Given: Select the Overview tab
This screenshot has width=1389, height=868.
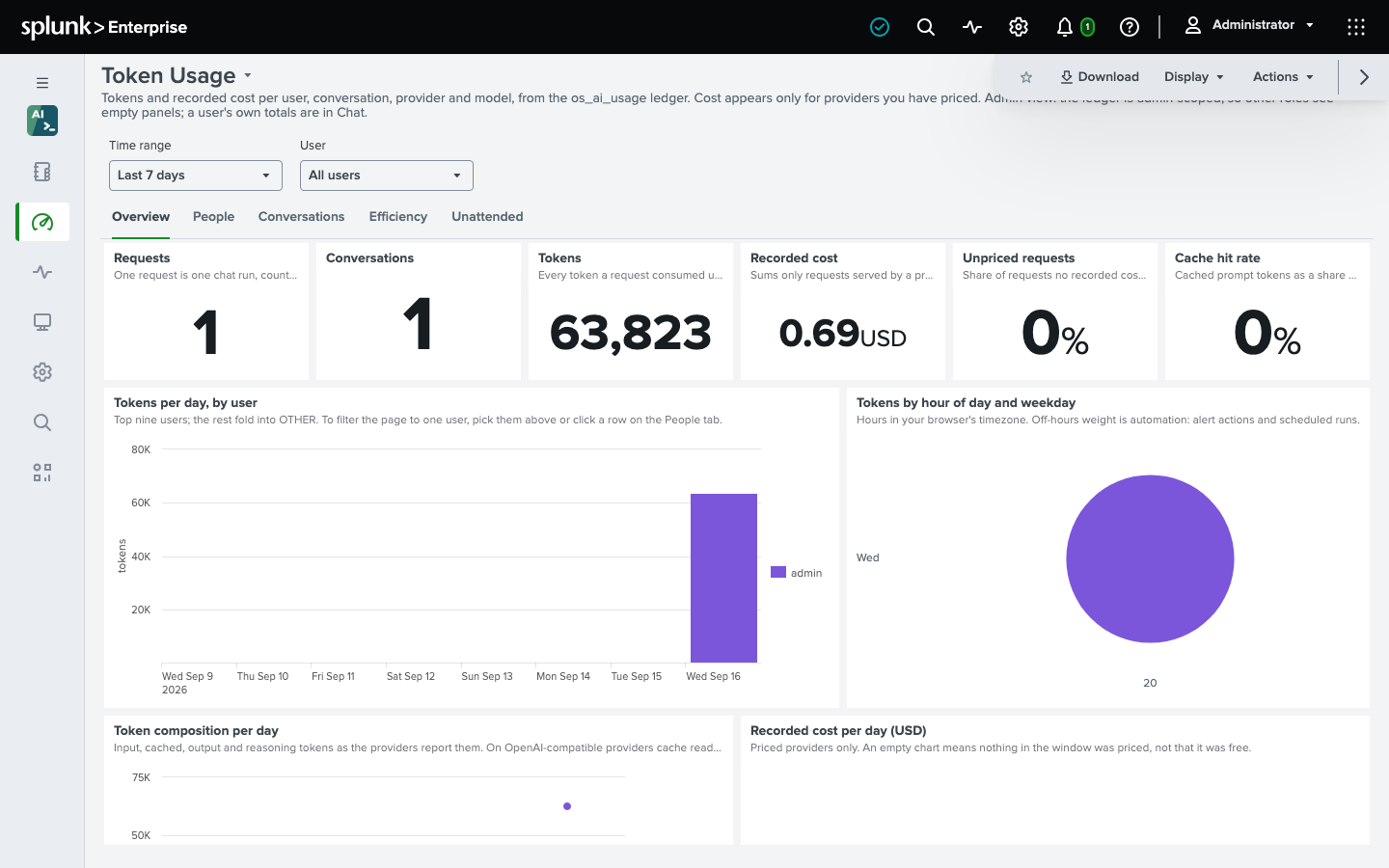Looking at the screenshot, I should (x=141, y=217).
